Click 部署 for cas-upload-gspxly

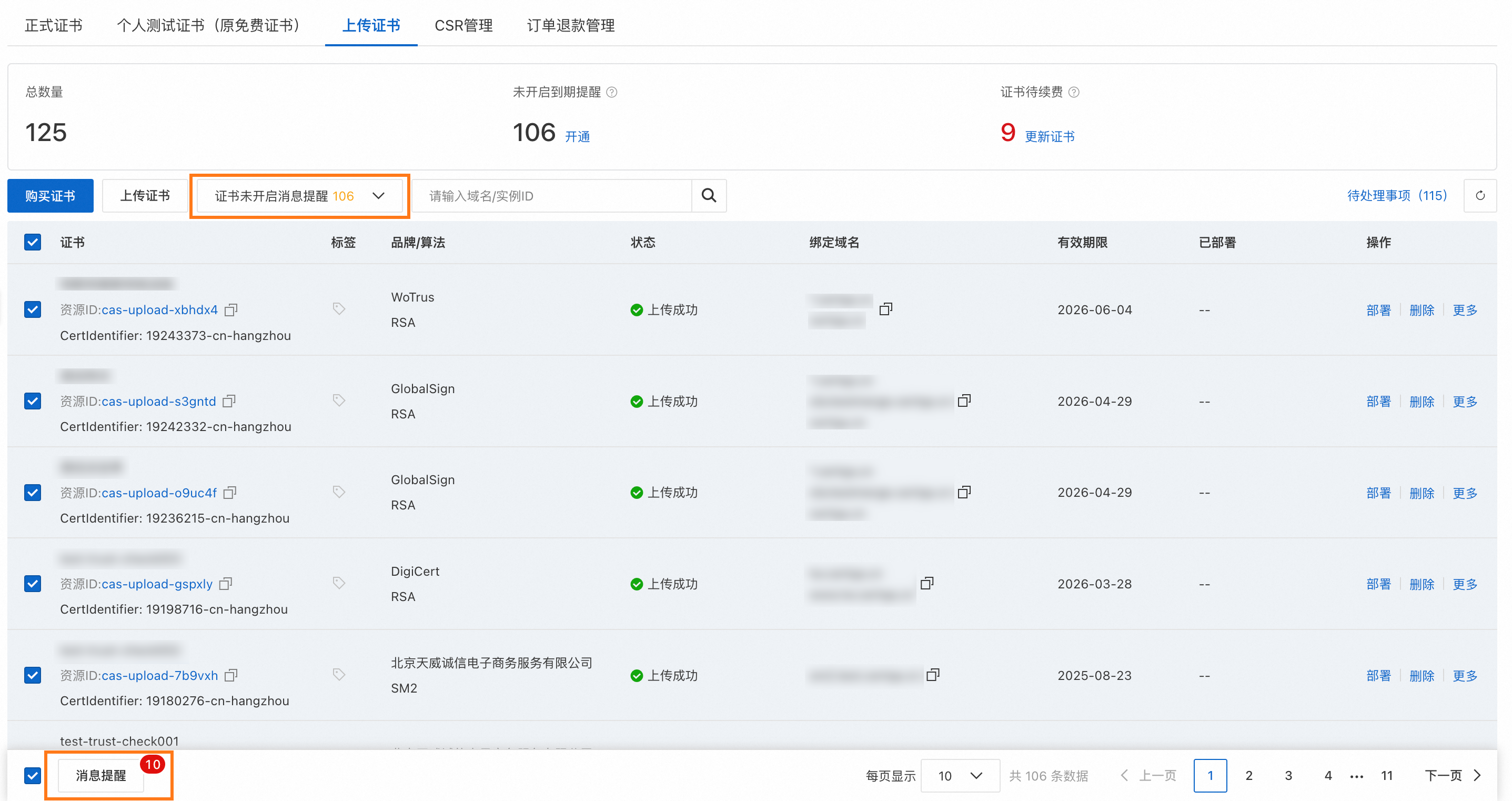1378,584
